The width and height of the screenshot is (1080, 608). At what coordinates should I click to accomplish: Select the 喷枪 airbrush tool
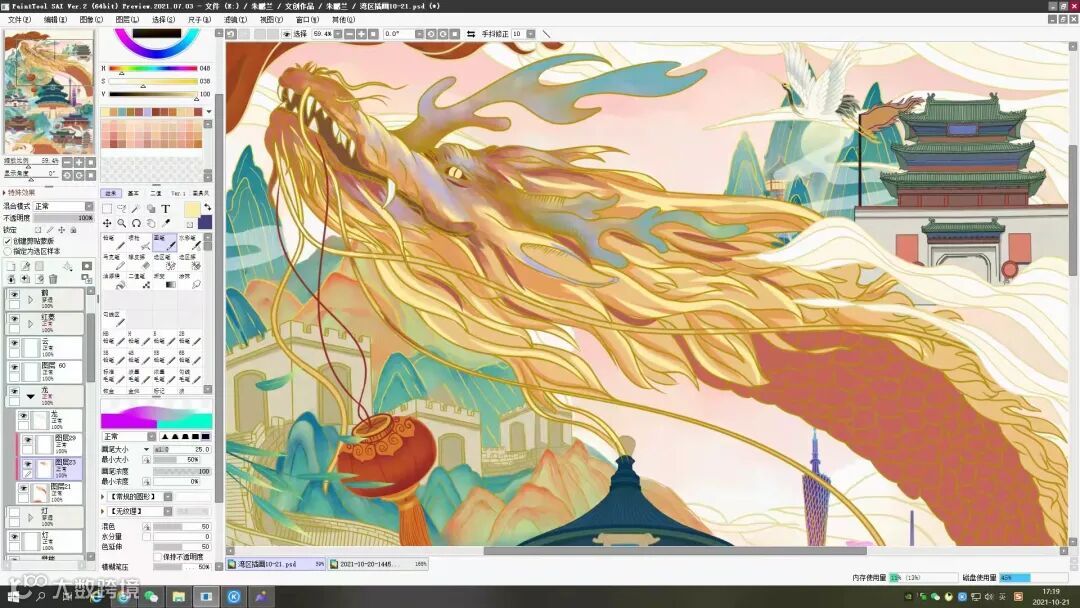pyautogui.click(x=139, y=242)
